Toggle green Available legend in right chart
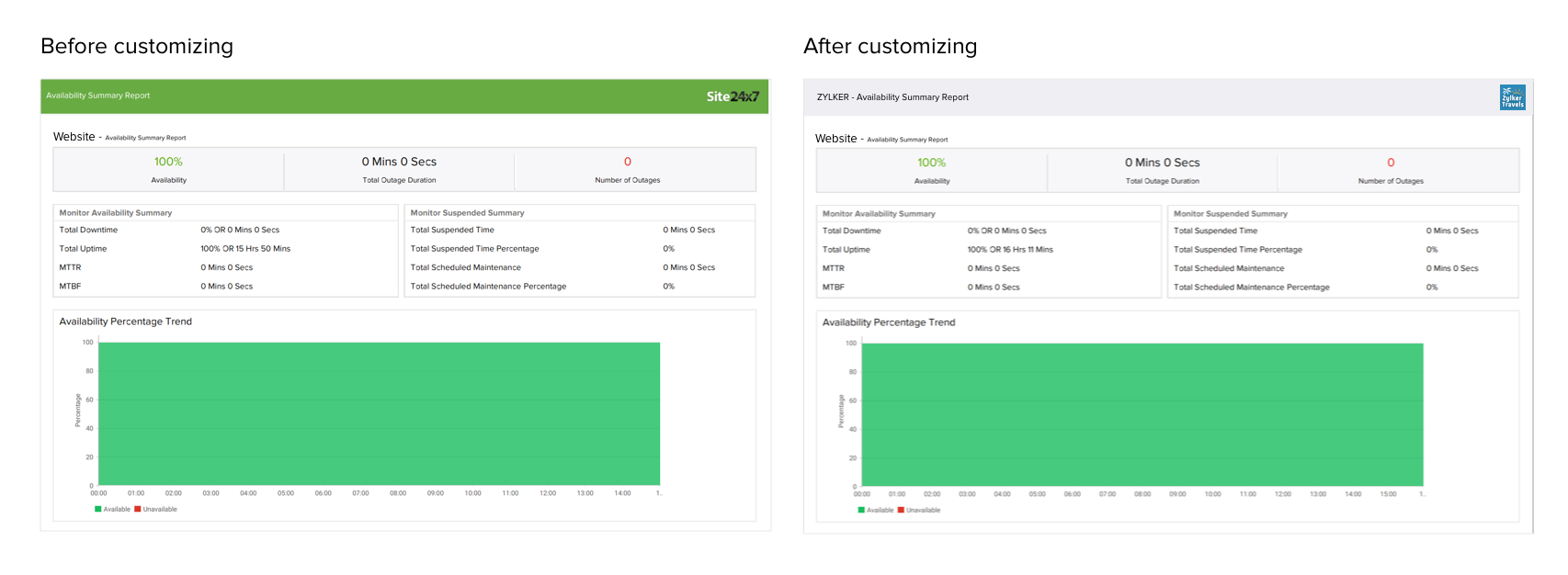 [x=875, y=510]
